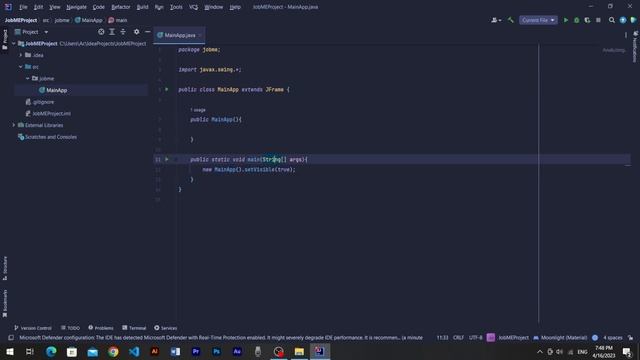Image resolution: width=640 pixels, height=360 pixels.
Task: Open the JetBrains Toolbox plugin icon at far right
Action: pos(633,20)
